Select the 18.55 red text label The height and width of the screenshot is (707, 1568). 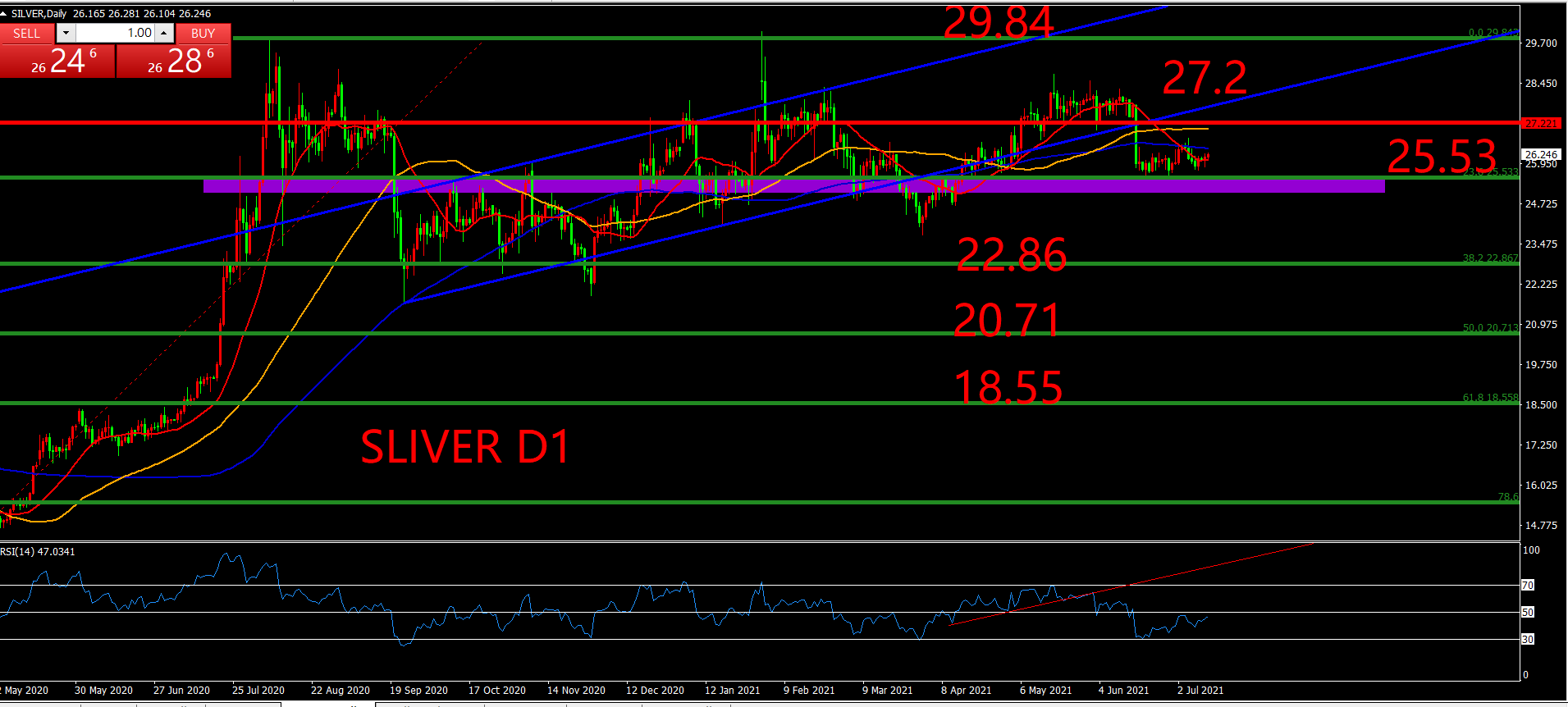click(1008, 387)
